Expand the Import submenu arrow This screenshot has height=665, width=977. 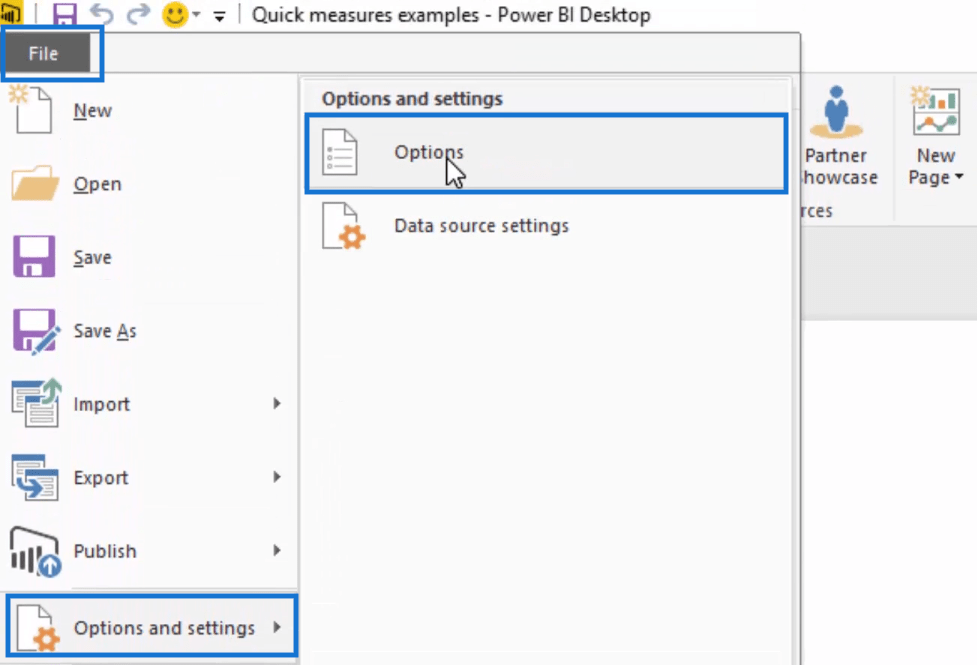[x=277, y=403]
